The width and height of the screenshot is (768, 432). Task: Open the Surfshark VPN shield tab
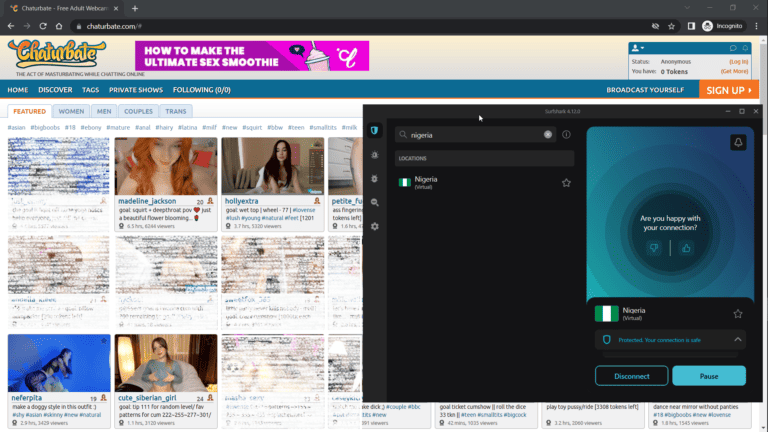(x=374, y=131)
